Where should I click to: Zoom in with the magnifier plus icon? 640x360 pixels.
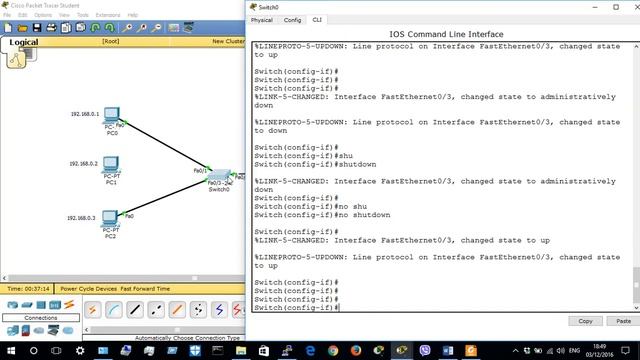(127, 28)
